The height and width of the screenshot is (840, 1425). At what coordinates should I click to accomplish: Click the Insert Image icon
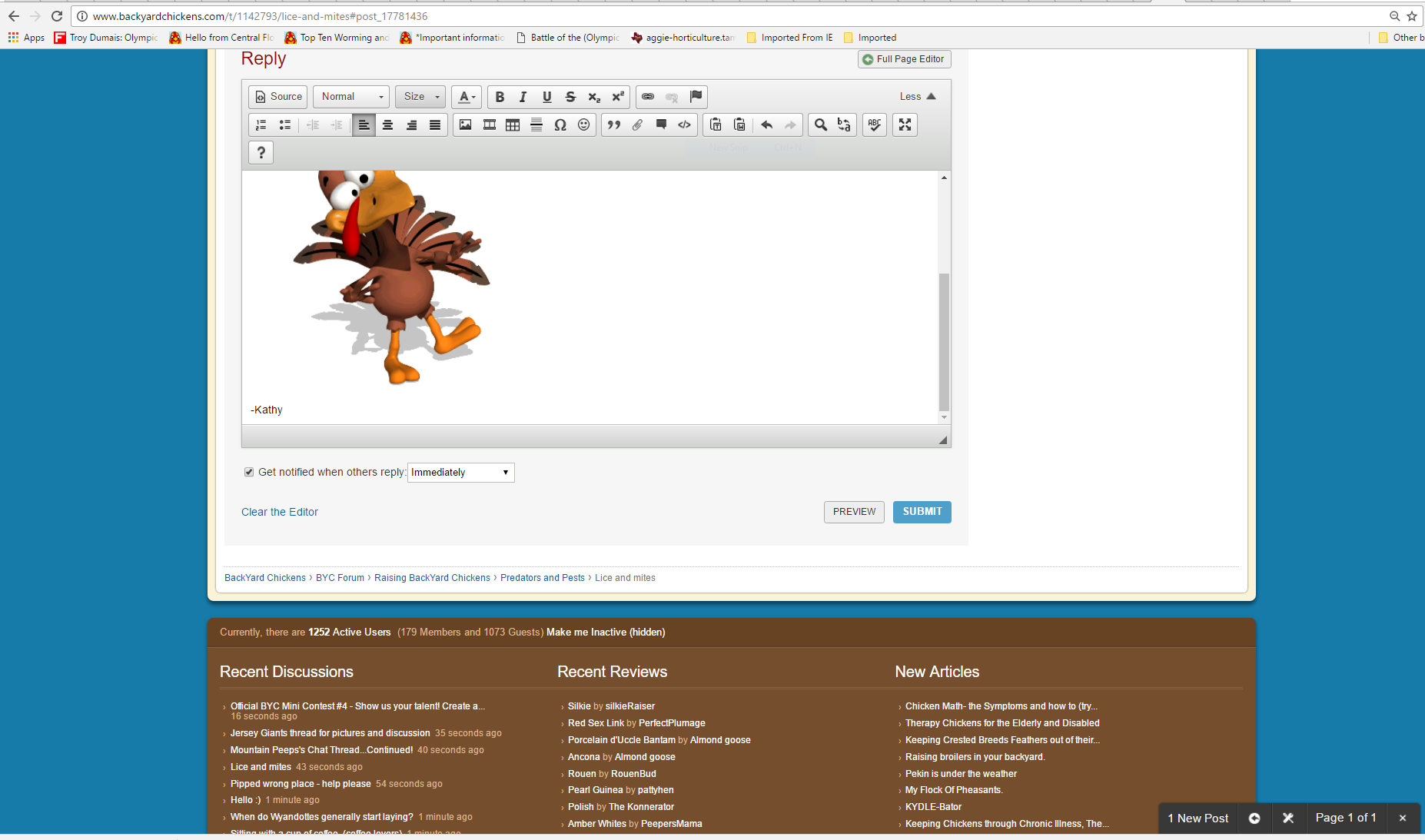[465, 125]
